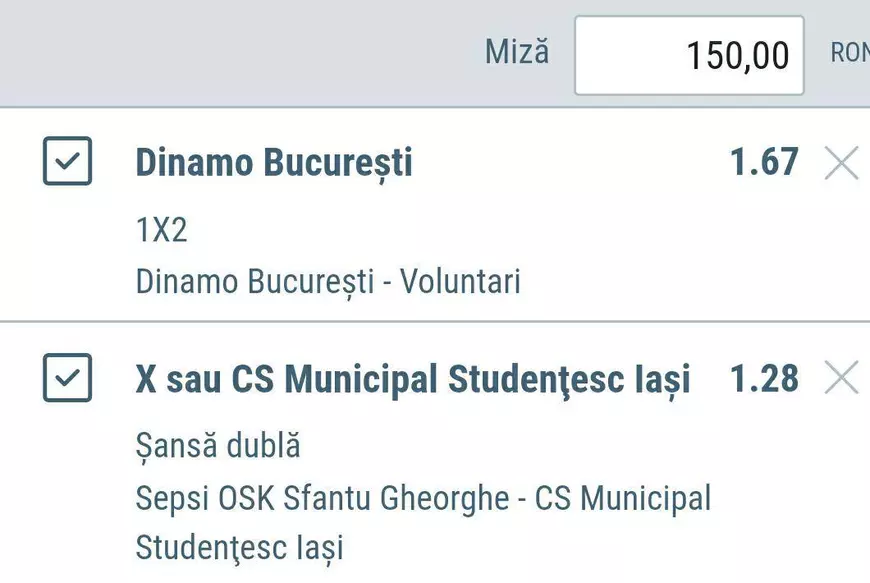The height and width of the screenshot is (583, 870).
Task: Open the Sepsi OSK Sfantu Gheorghe match page
Action: click(424, 498)
